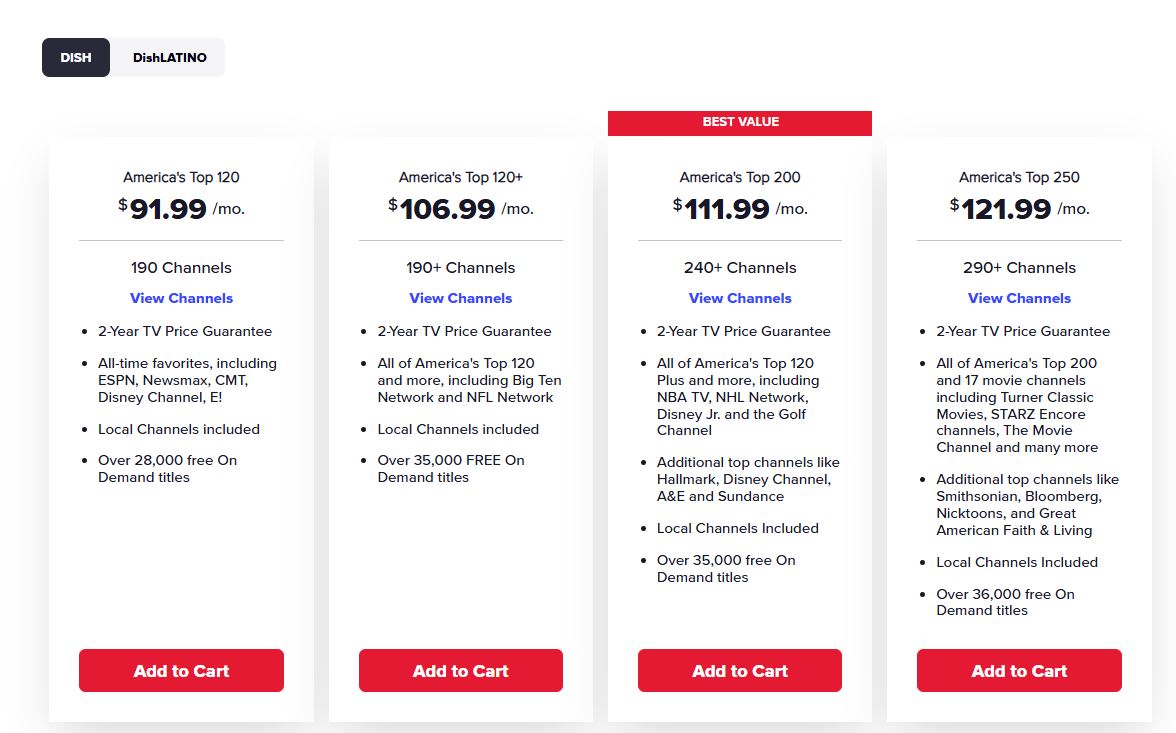Image resolution: width=1176 pixels, height=733 pixels.
Task: Select the America's Top 250 plan title
Action: tap(1019, 177)
